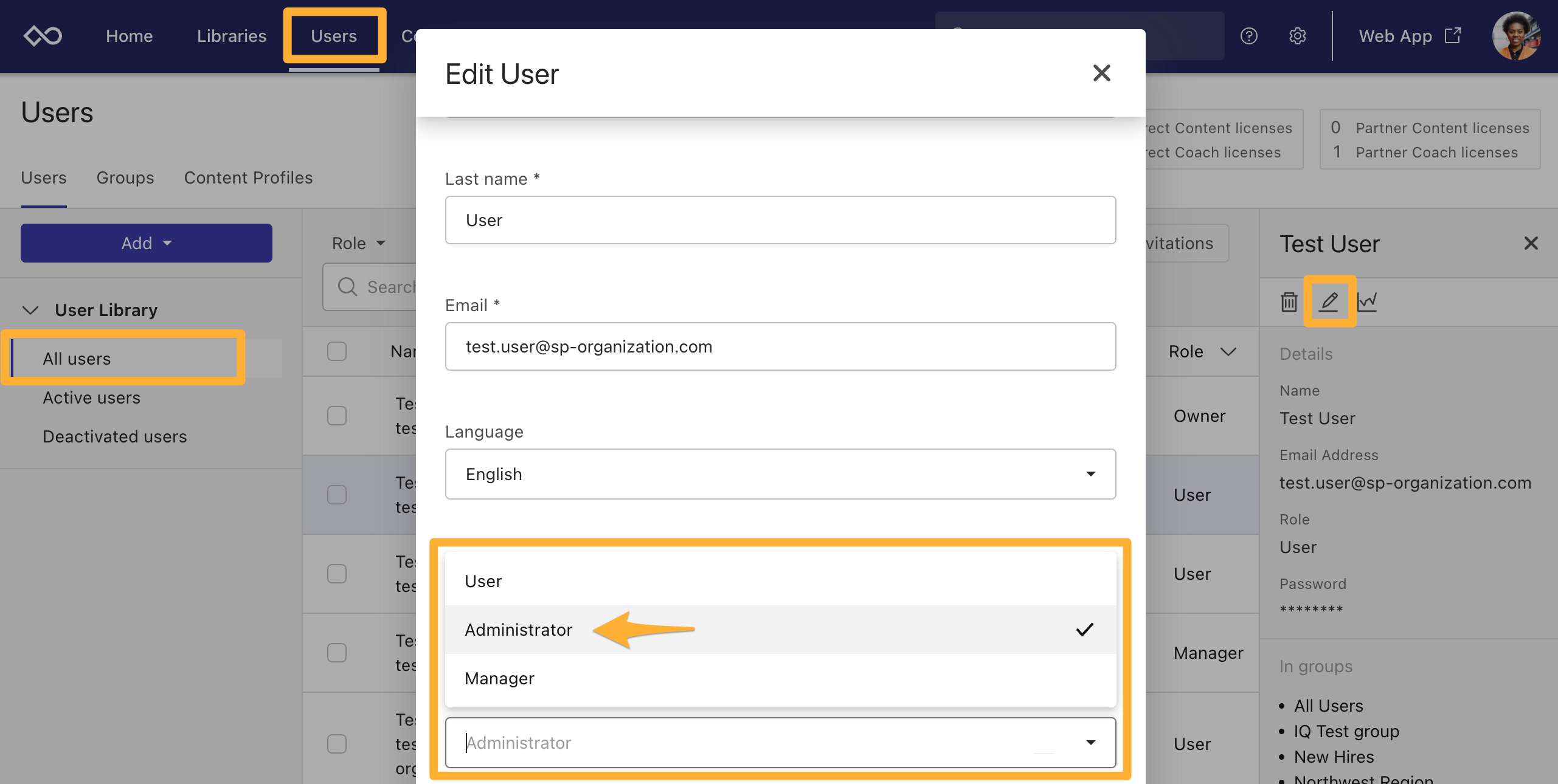Open the Role filter dropdown

[x=359, y=243]
